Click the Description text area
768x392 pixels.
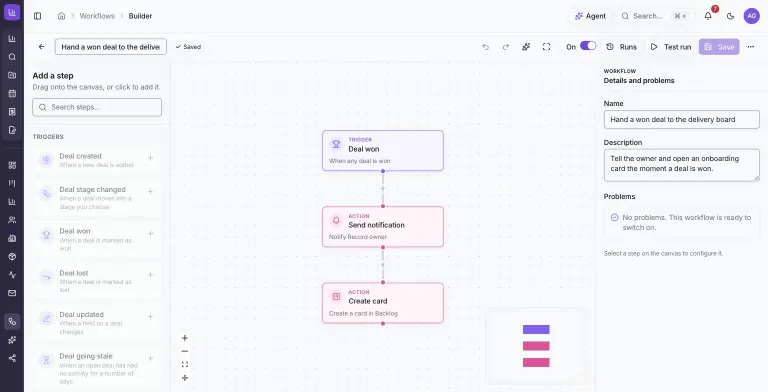[x=681, y=165]
